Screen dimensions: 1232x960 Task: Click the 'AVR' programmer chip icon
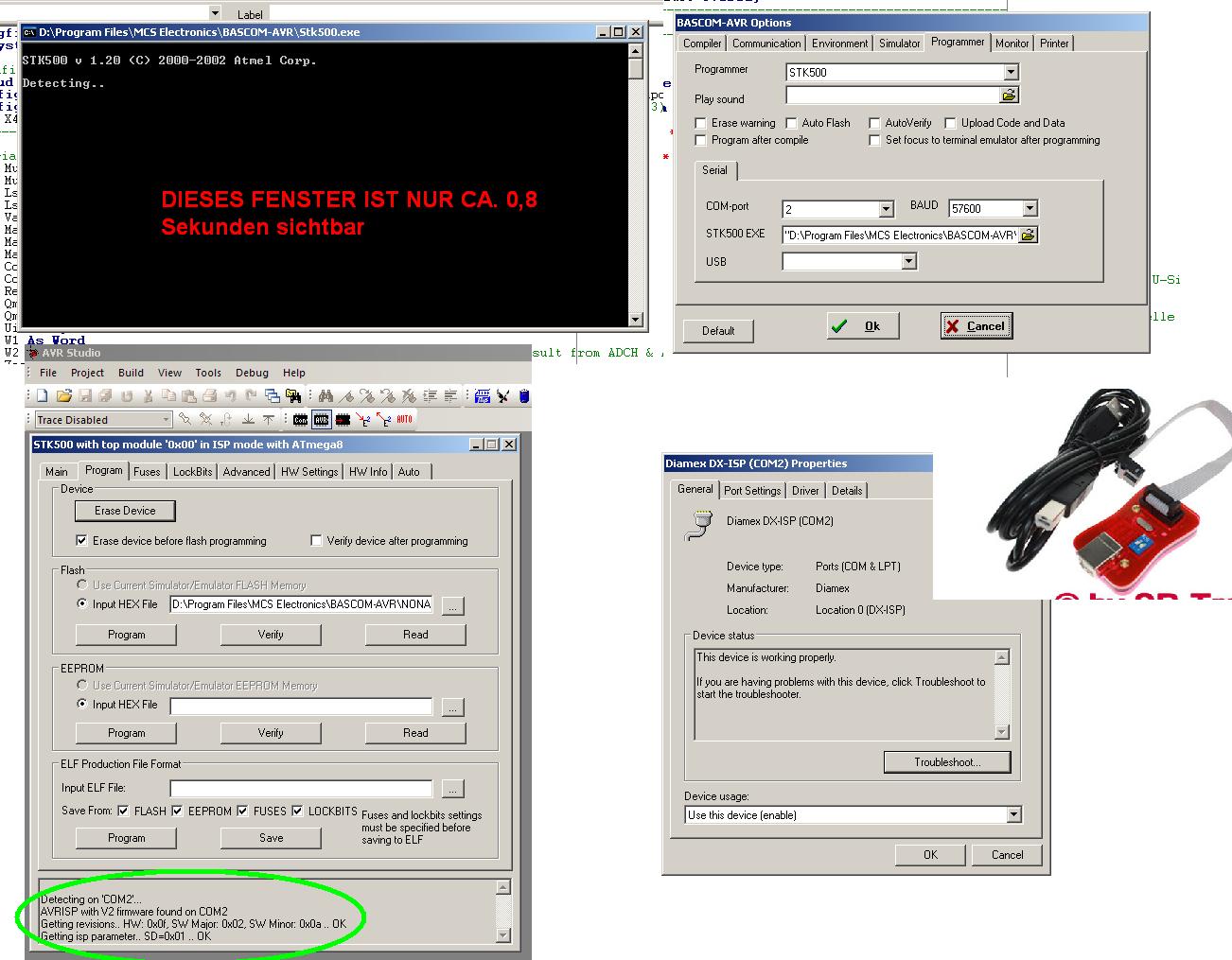click(322, 419)
